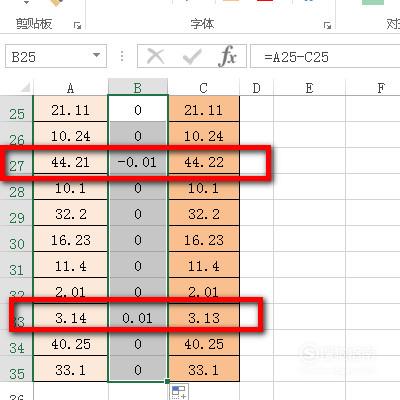Click the Enter checkmark icon in formula bar

(192, 56)
